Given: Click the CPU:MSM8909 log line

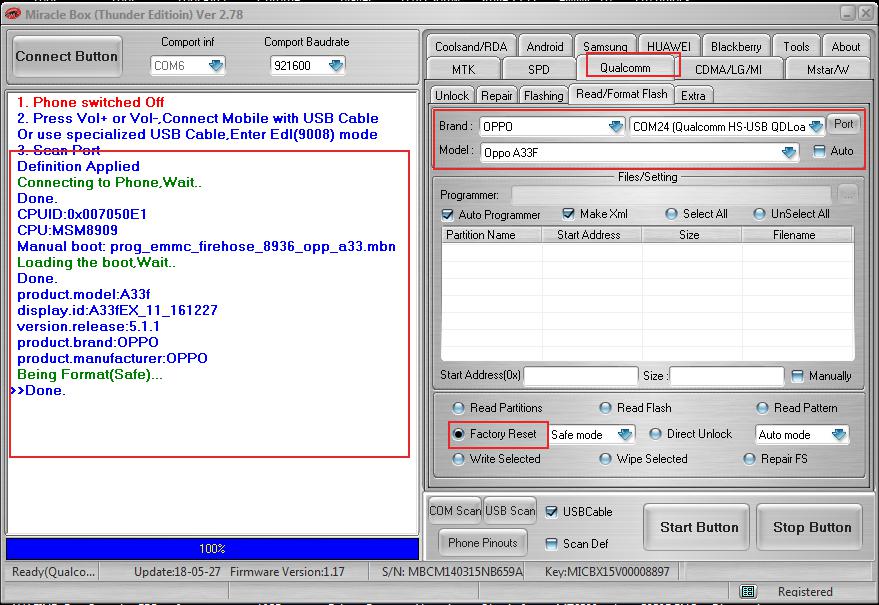Looking at the screenshot, I should click(x=67, y=230).
